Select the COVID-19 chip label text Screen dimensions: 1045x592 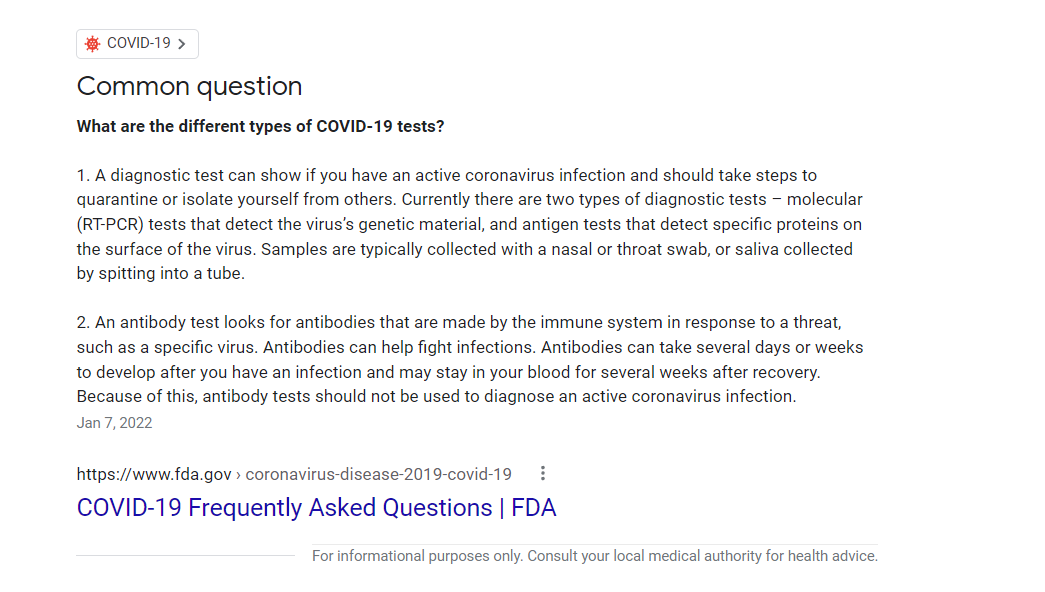[139, 43]
